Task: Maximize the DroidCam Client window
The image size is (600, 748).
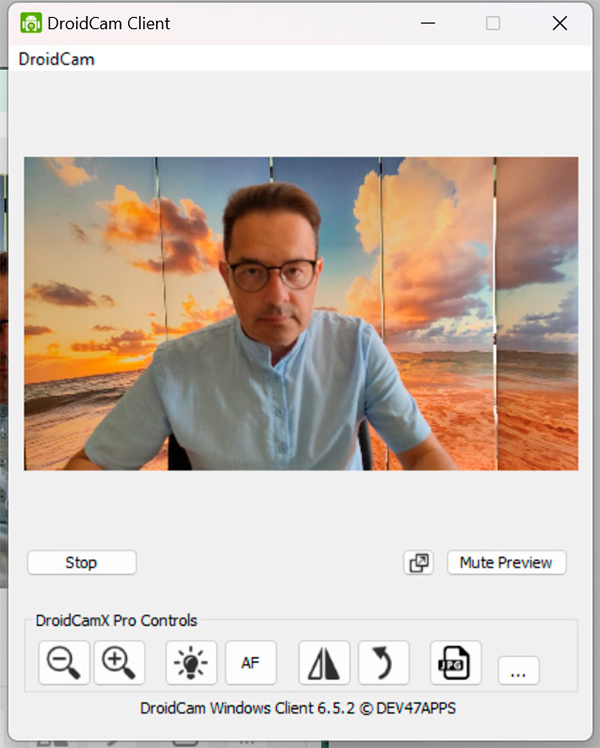Action: 493,23
